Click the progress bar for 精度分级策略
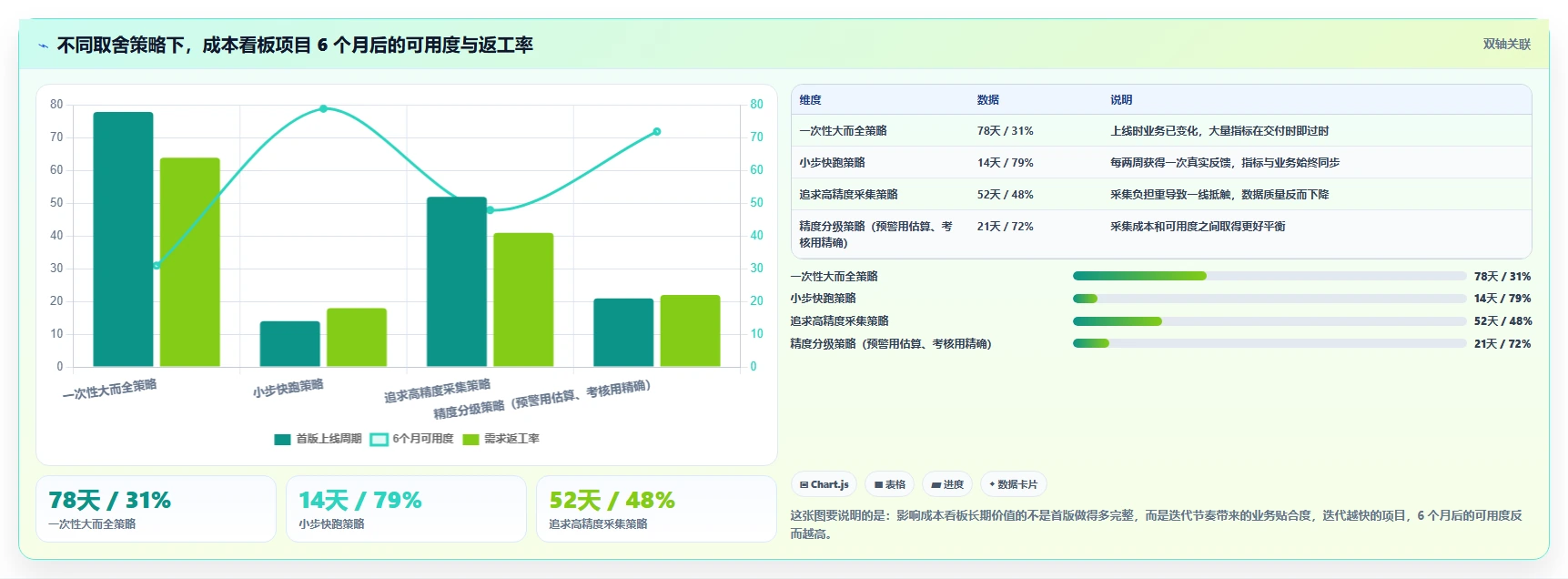The width and height of the screenshot is (1568, 579). [1270, 343]
